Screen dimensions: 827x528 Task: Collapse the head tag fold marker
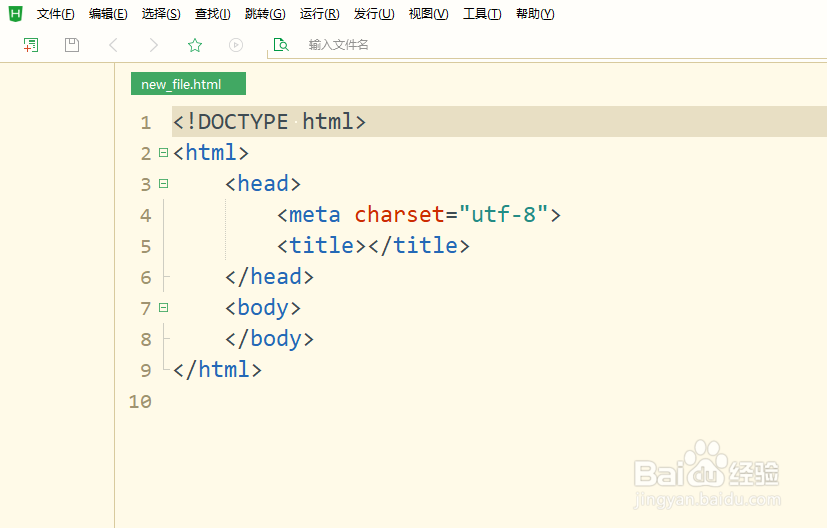[x=163, y=184]
